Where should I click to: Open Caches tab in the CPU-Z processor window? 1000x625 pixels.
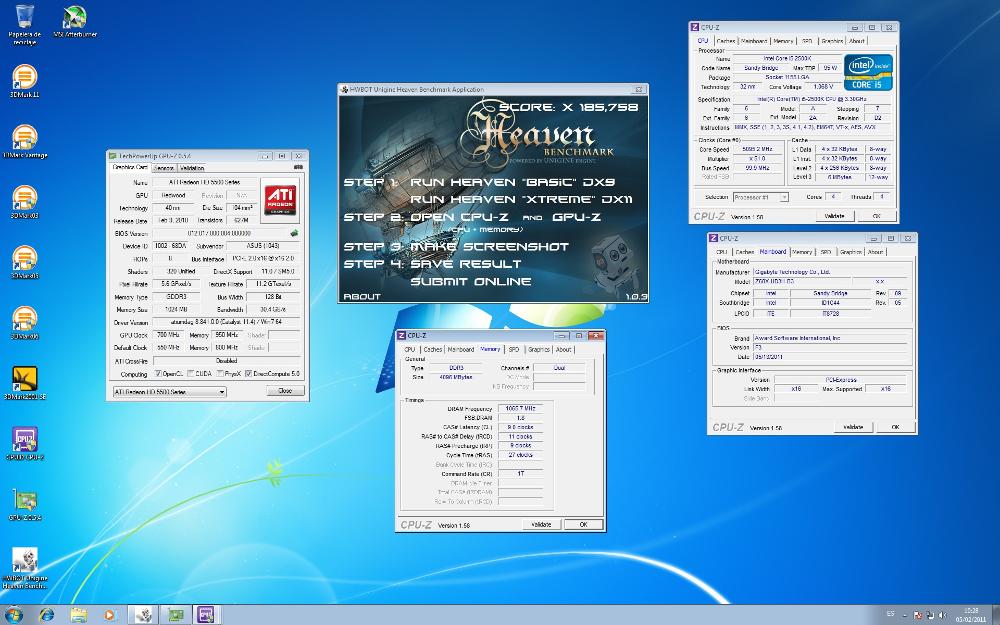click(x=726, y=41)
